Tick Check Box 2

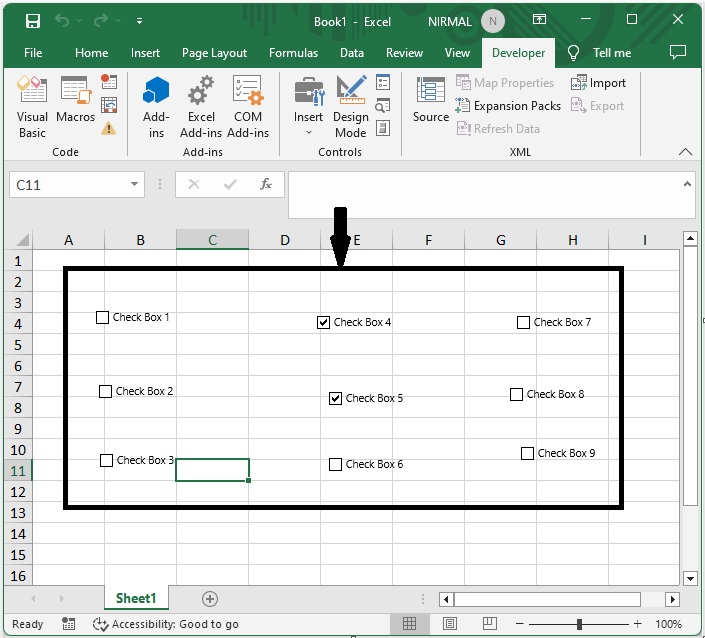click(105, 391)
